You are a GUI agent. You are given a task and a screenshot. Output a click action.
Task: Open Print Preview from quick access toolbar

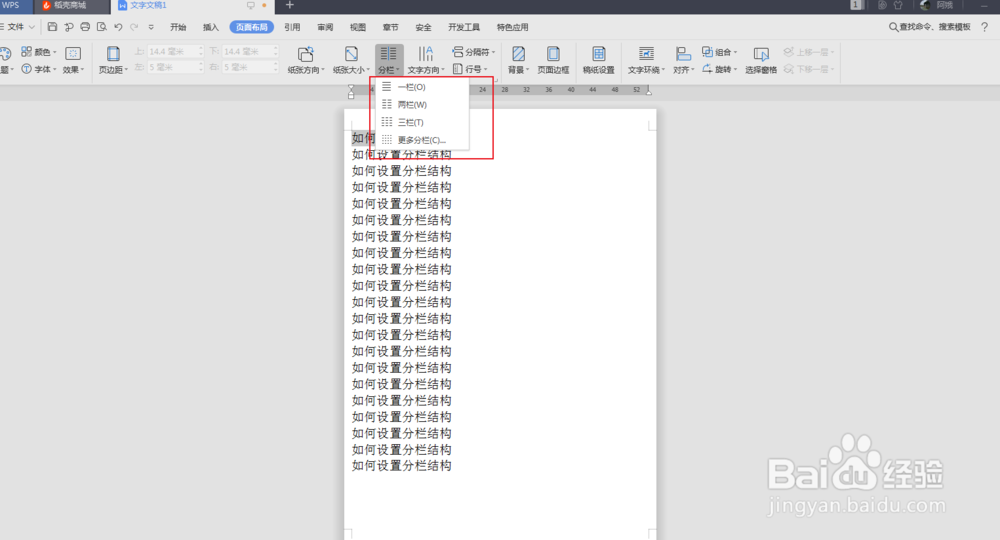coord(101,27)
